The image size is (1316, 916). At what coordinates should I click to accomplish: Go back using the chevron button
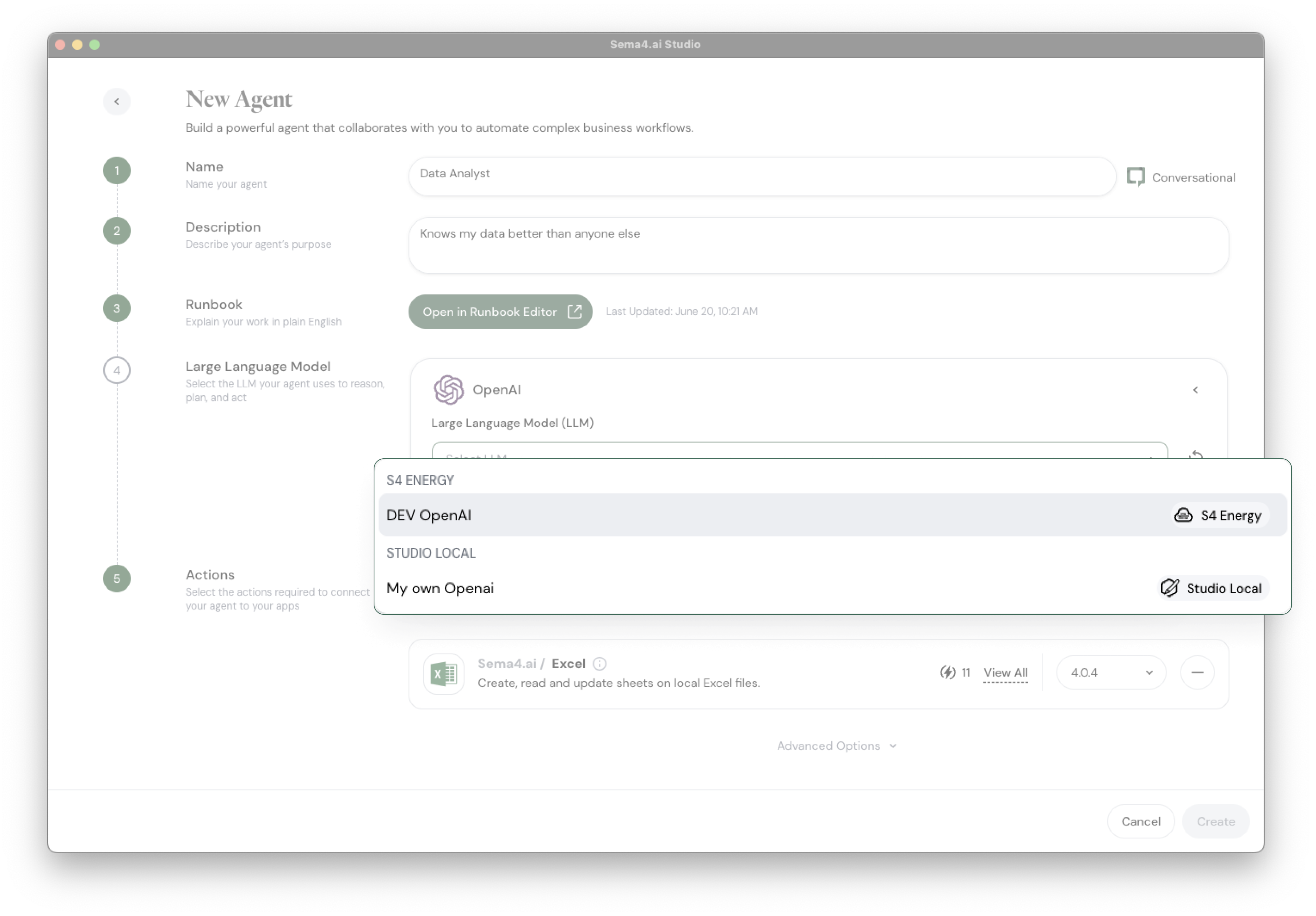(x=116, y=102)
